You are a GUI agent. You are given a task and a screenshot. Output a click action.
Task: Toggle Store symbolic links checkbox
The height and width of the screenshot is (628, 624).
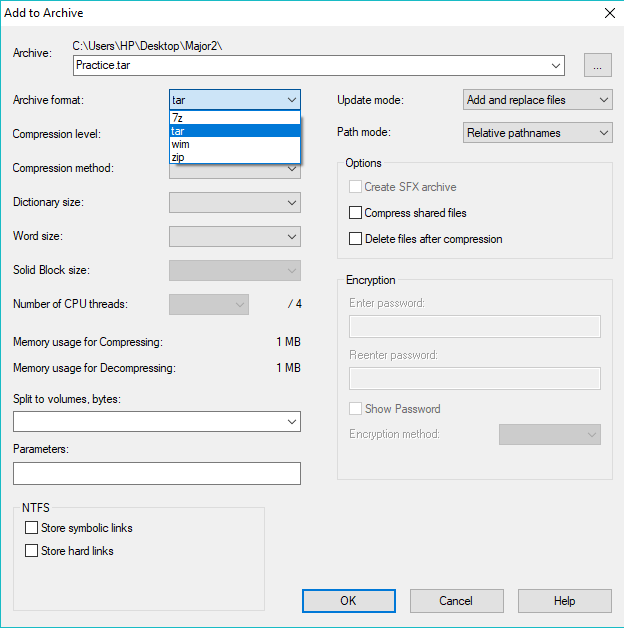(32, 528)
